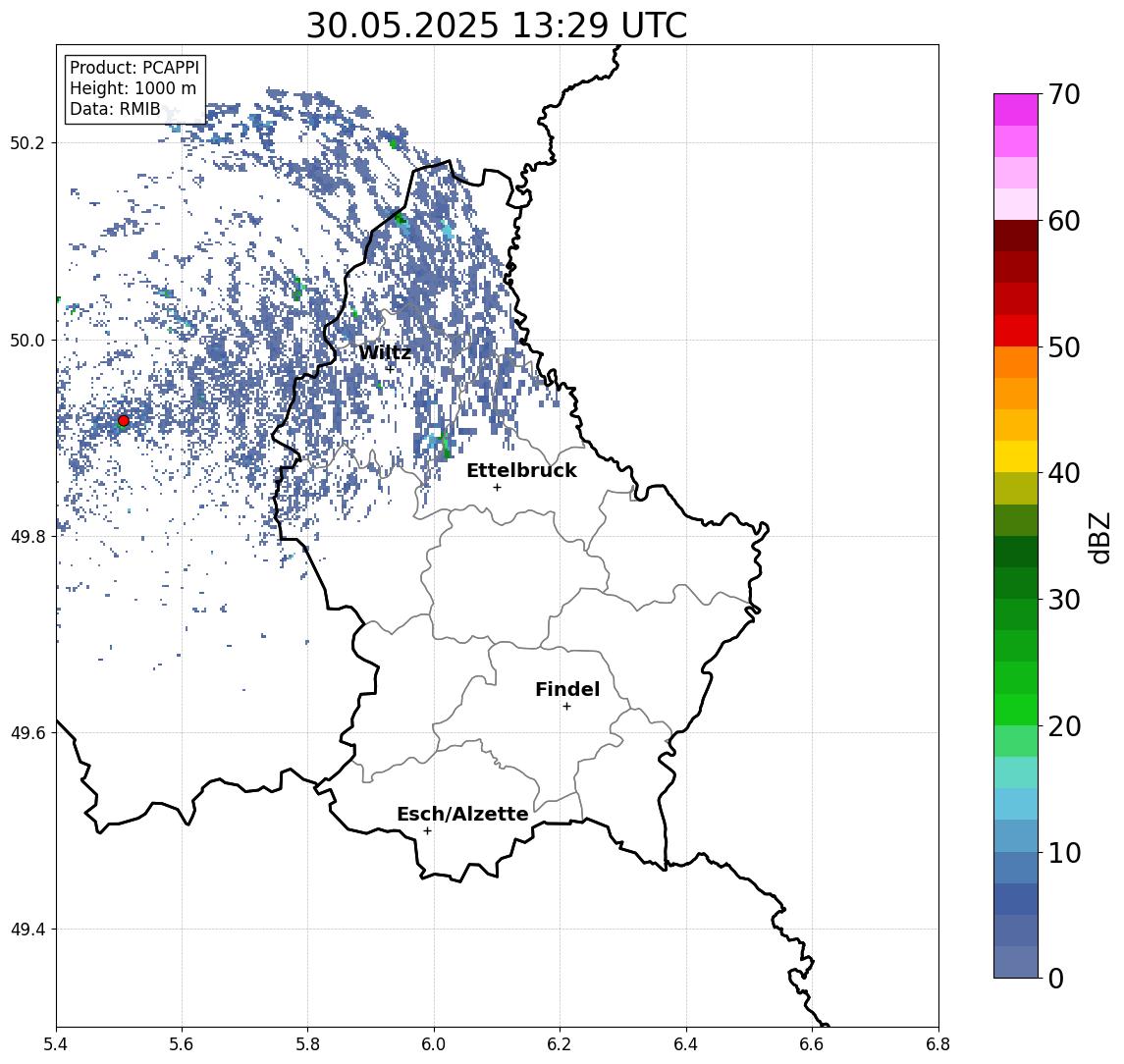Viewport: 1124px width, 1064px height.
Task: Click the lowest grey-blue colorbar segment at 0
Action: [x=1016, y=962]
